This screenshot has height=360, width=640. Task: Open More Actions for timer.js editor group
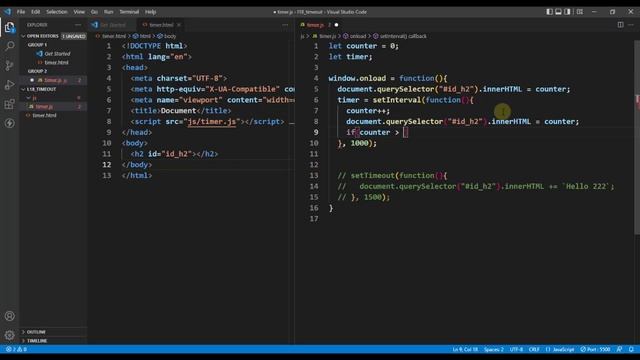pyautogui.click(x=631, y=24)
